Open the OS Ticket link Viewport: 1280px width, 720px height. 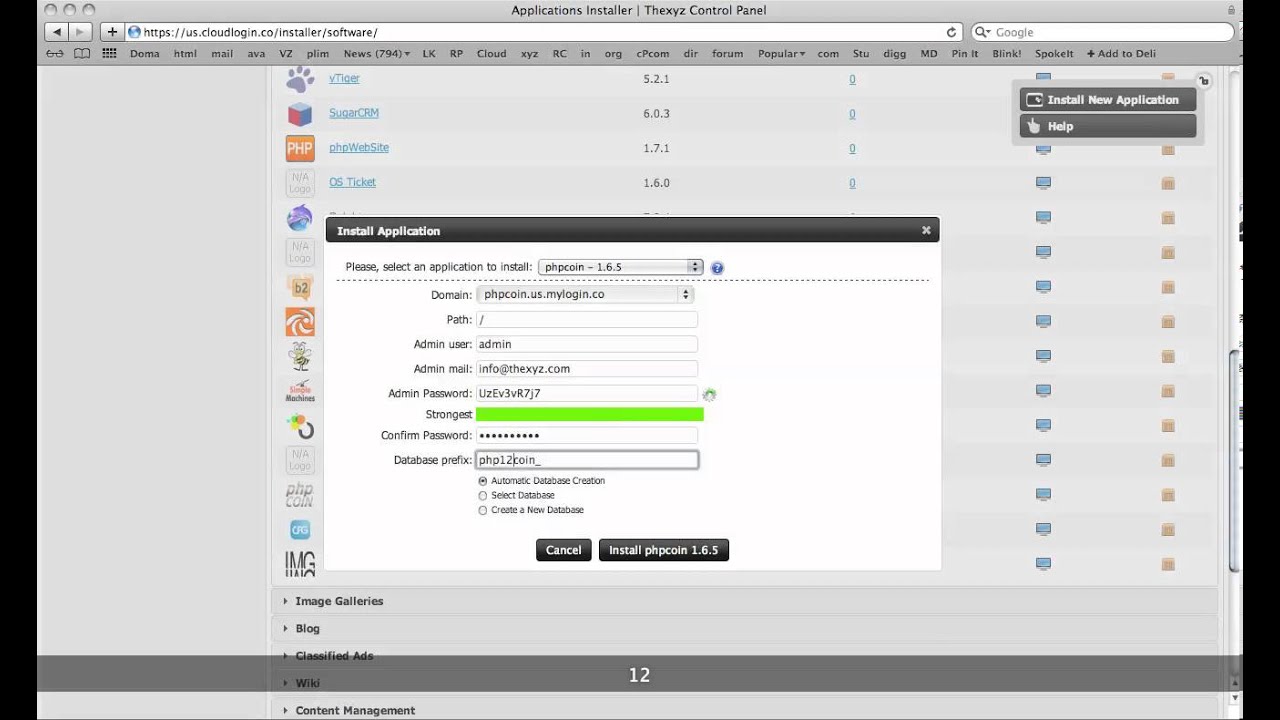tap(353, 182)
